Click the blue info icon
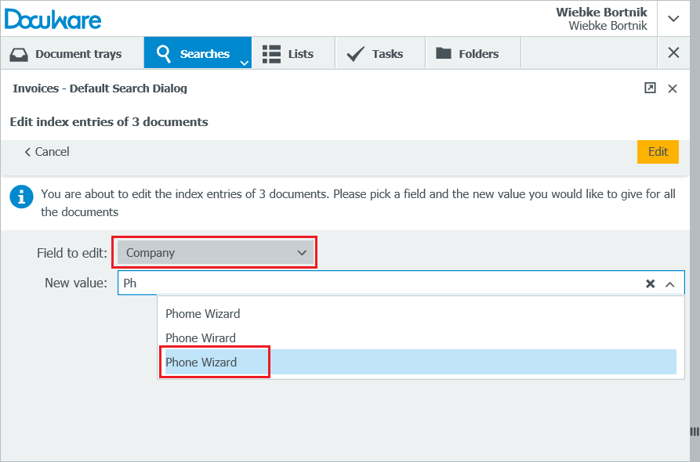700x462 pixels. pos(21,197)
